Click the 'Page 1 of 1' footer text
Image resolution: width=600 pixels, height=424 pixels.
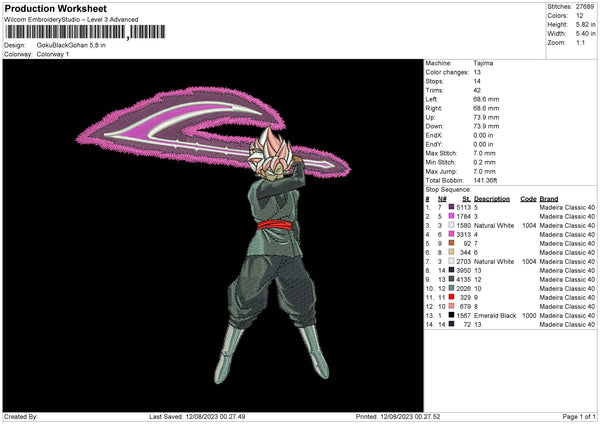click(x=579, y=416)
